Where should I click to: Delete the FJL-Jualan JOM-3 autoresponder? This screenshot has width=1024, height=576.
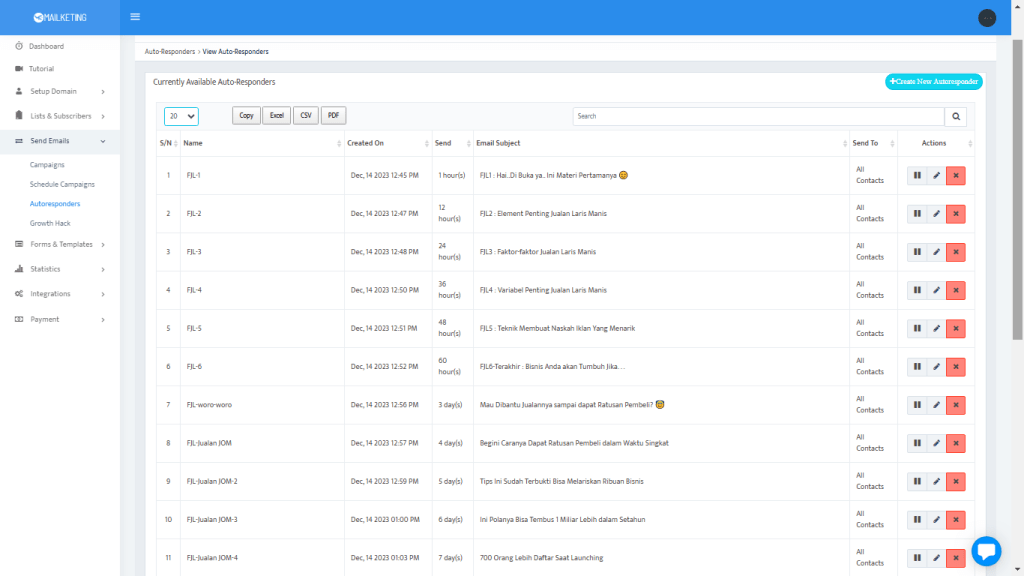(955, 520)
